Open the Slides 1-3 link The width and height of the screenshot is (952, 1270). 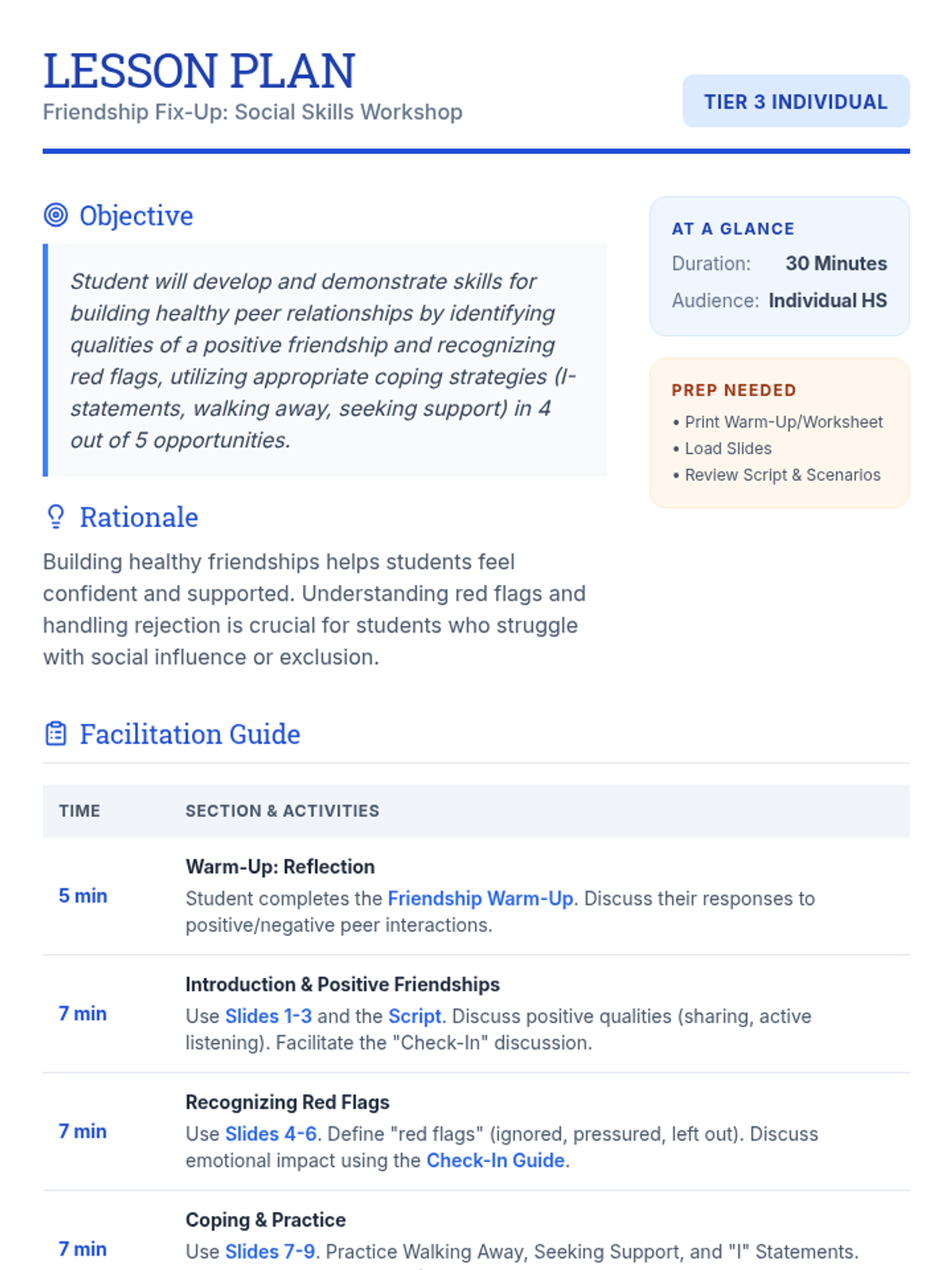tap(268, 1016)
